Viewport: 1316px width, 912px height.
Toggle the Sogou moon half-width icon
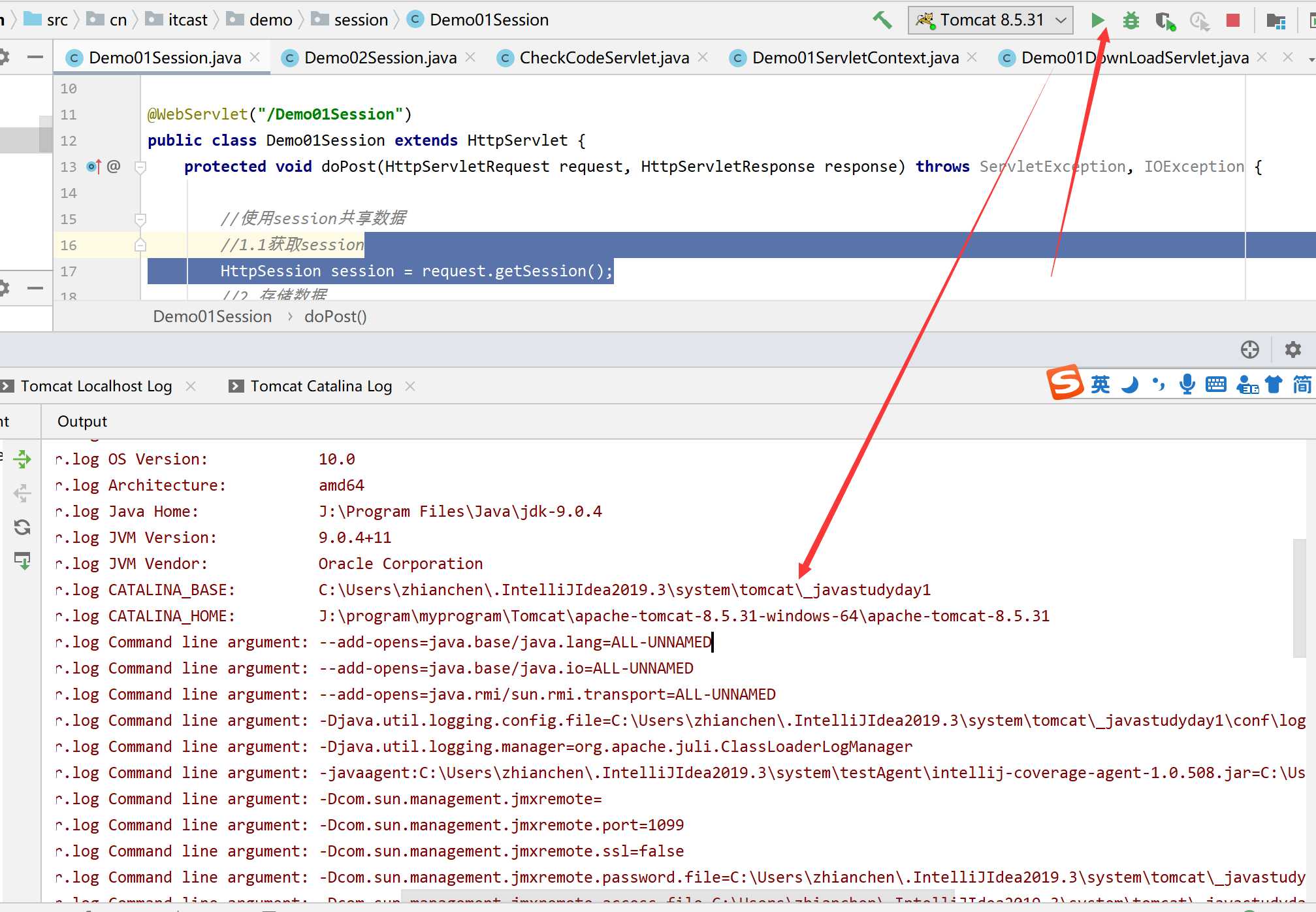(1130, 385)
